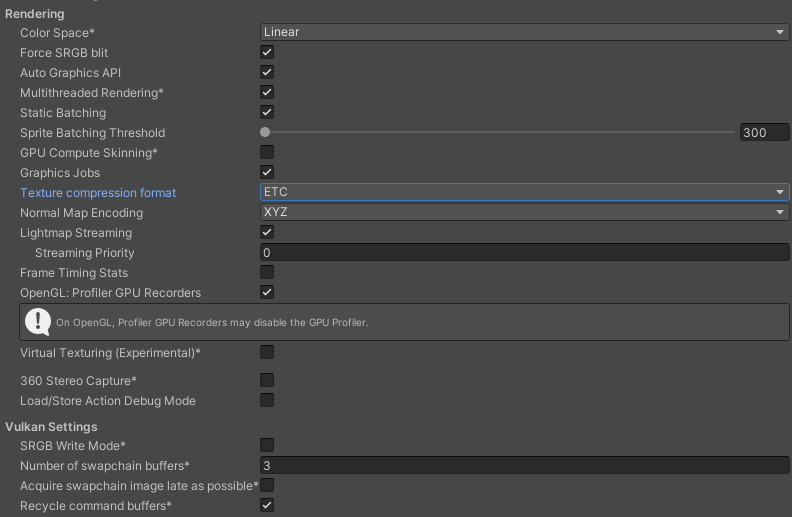Click the Streaming Priority input field
Screen dimensions: 792x517
[524, 252]
